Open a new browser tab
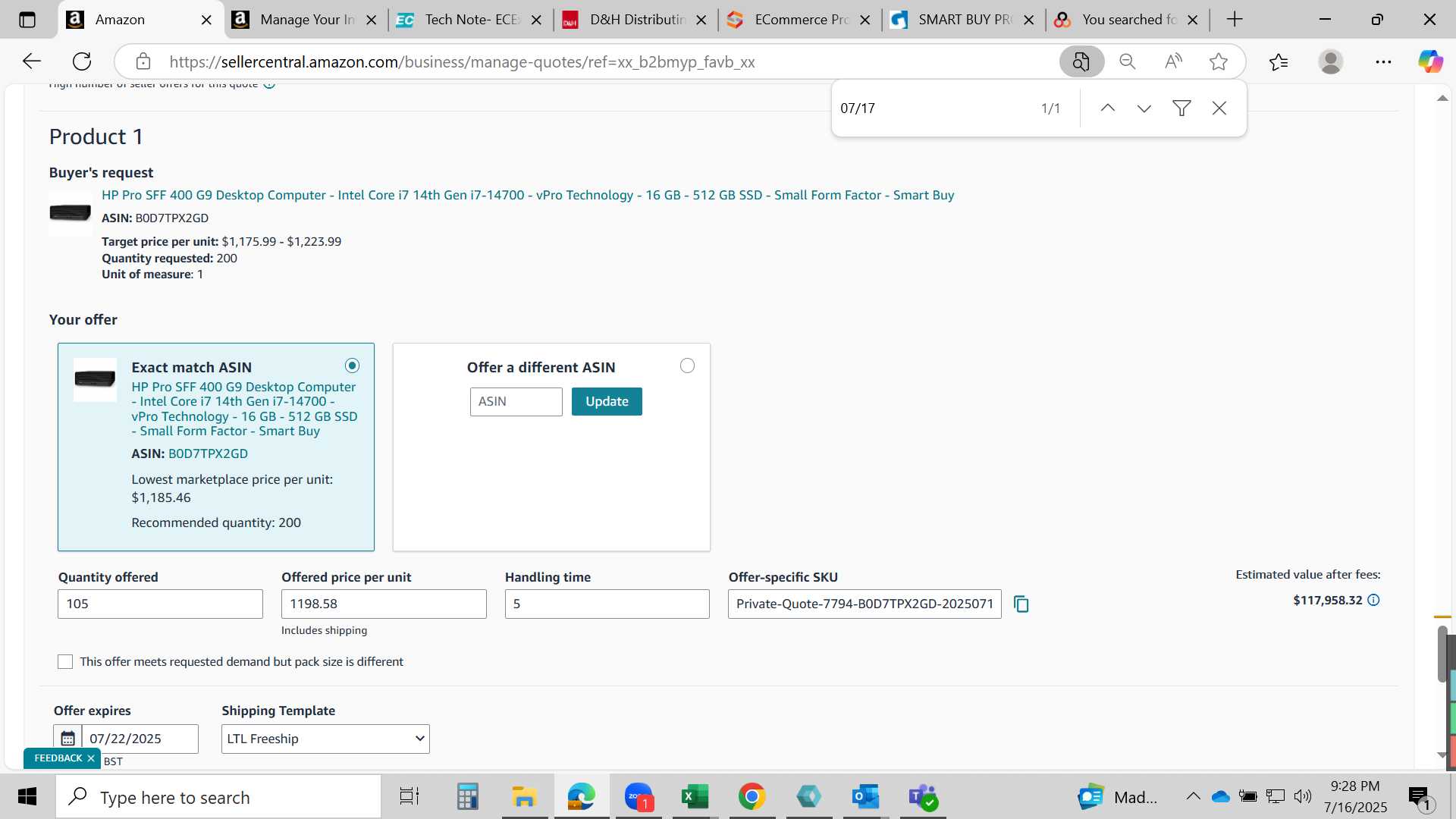 point(1235,20)
